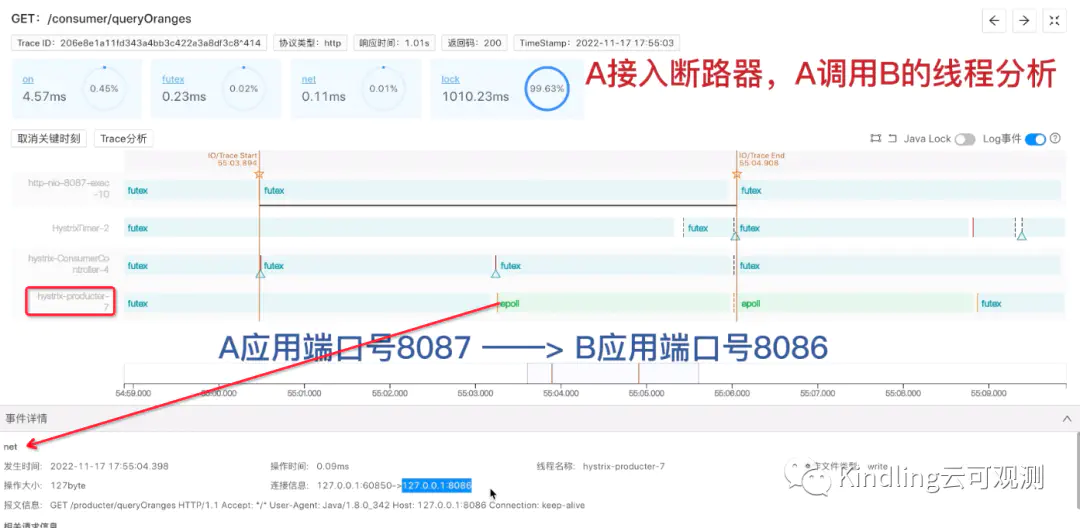Enable the Java Lock toggle
The width and height of the screenshot is (1080, 528).
click(964, 139)
